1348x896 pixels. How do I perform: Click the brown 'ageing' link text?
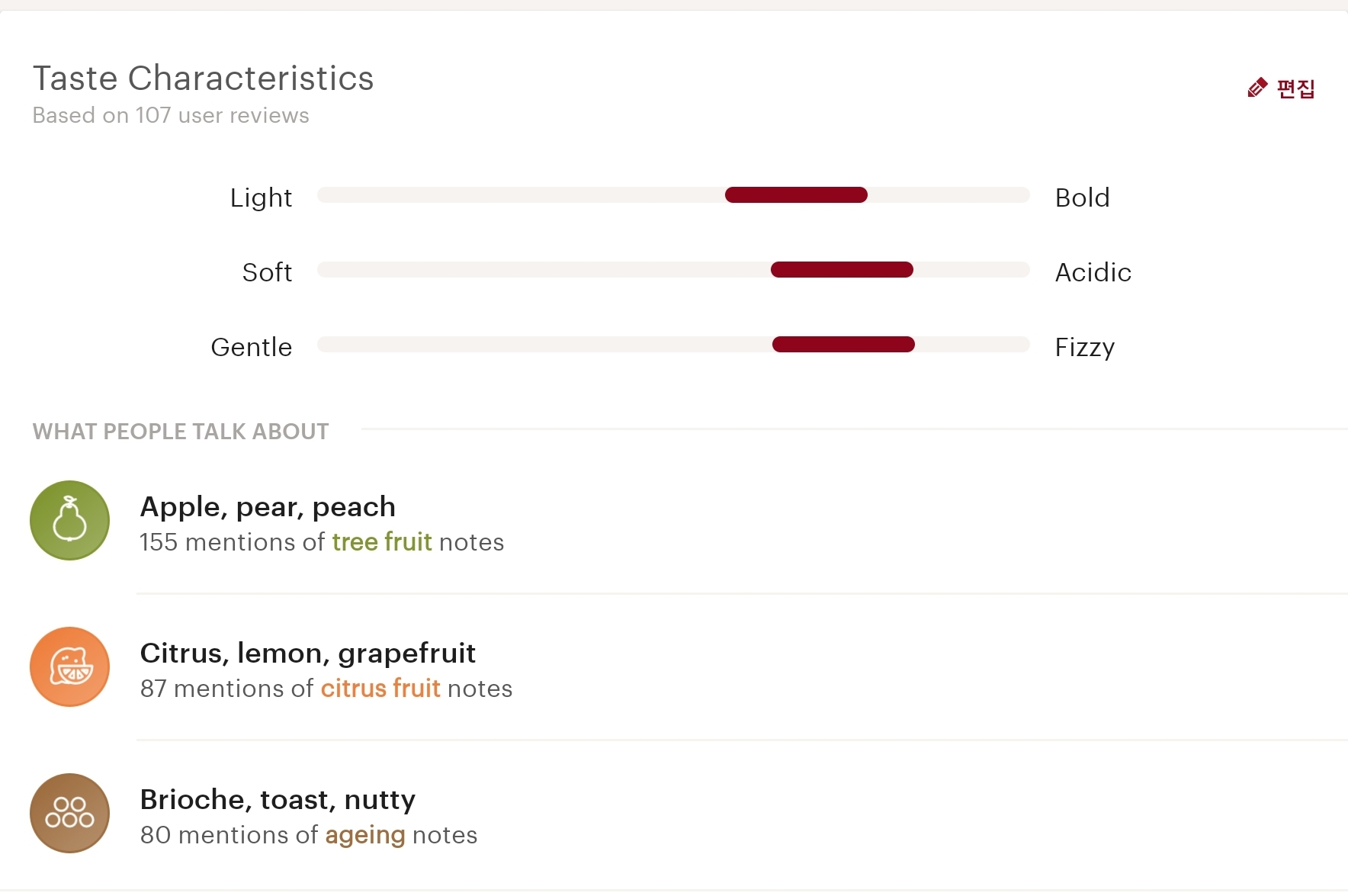[x=365, y=835]
